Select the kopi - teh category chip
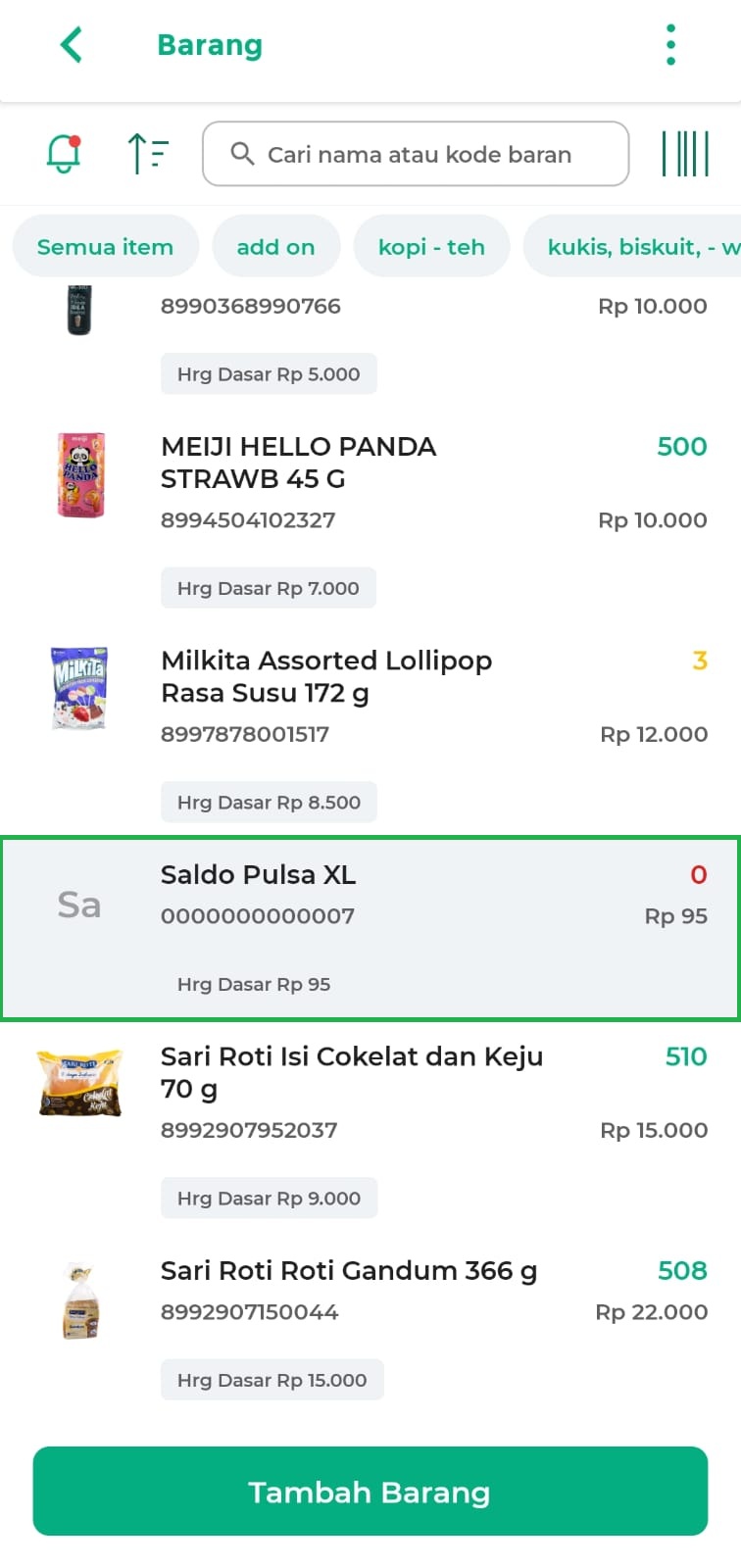Image resolution: width=741 pixels, height=1568 pixels. [431, 247]
